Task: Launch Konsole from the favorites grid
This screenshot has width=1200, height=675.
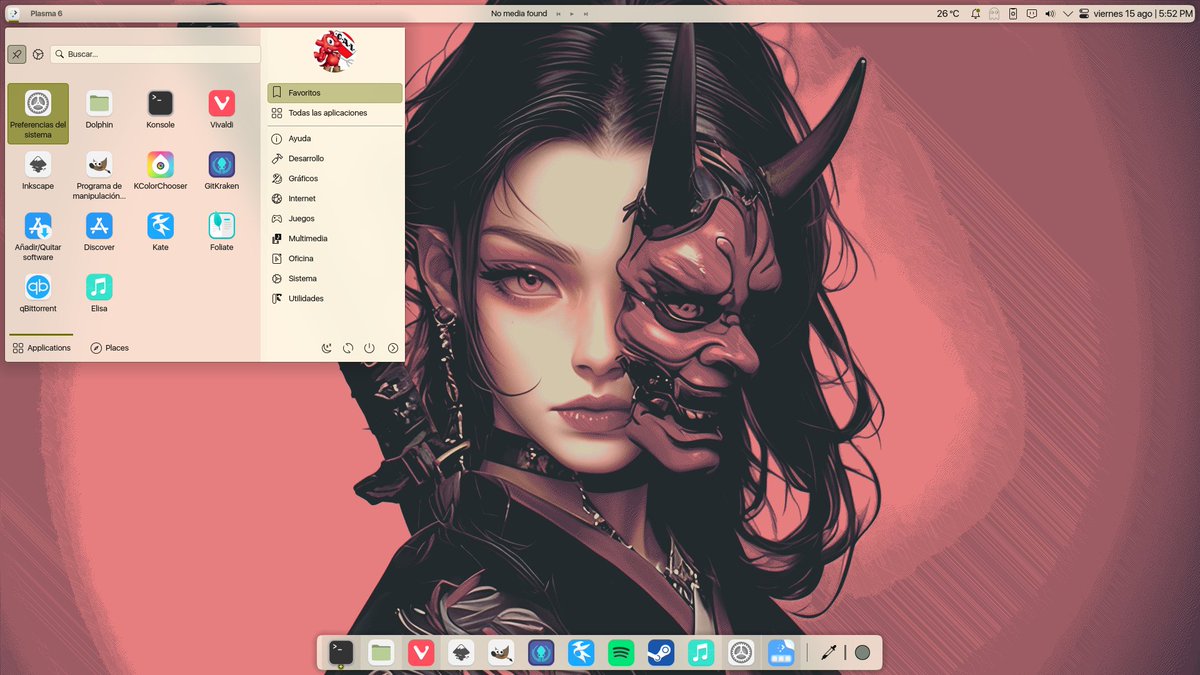Action: (x=160, y=110)
